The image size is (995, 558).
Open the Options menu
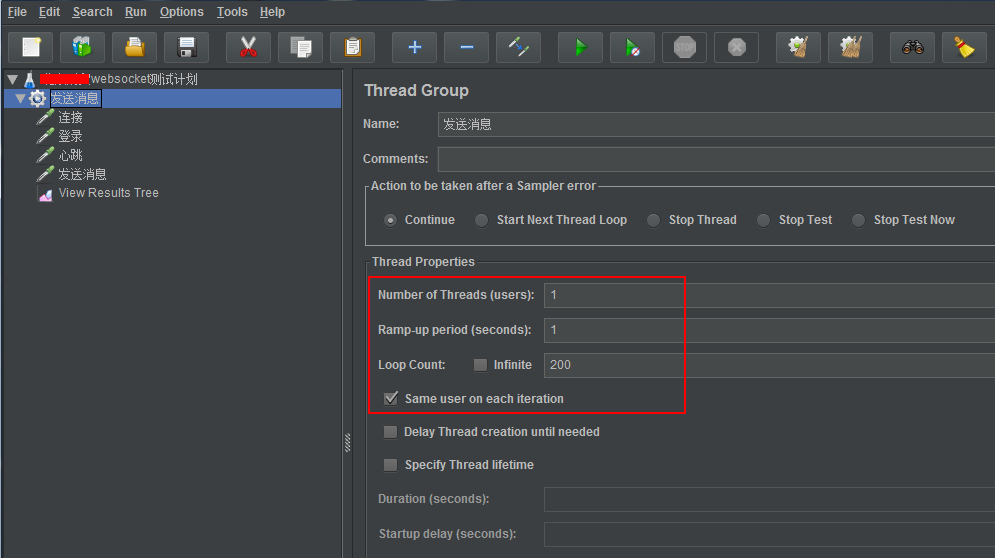pos(181,12)
